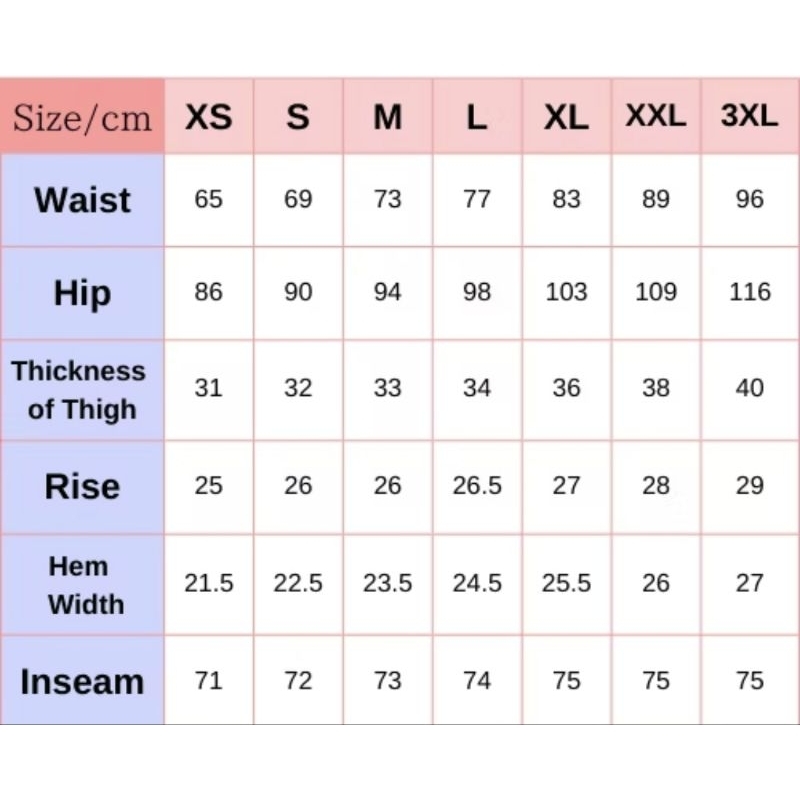Select the XS size column header
The image size is (800, 800).
pos(208,118)
